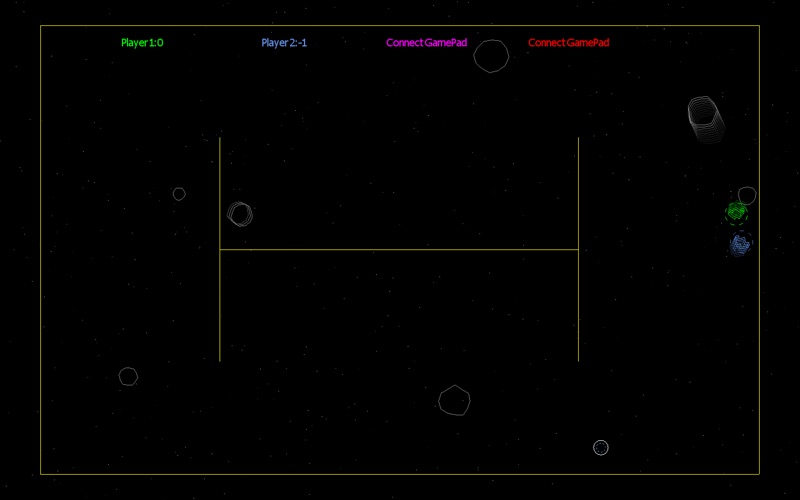Click the small asteroid in the lower-left area

pos(128,377)
